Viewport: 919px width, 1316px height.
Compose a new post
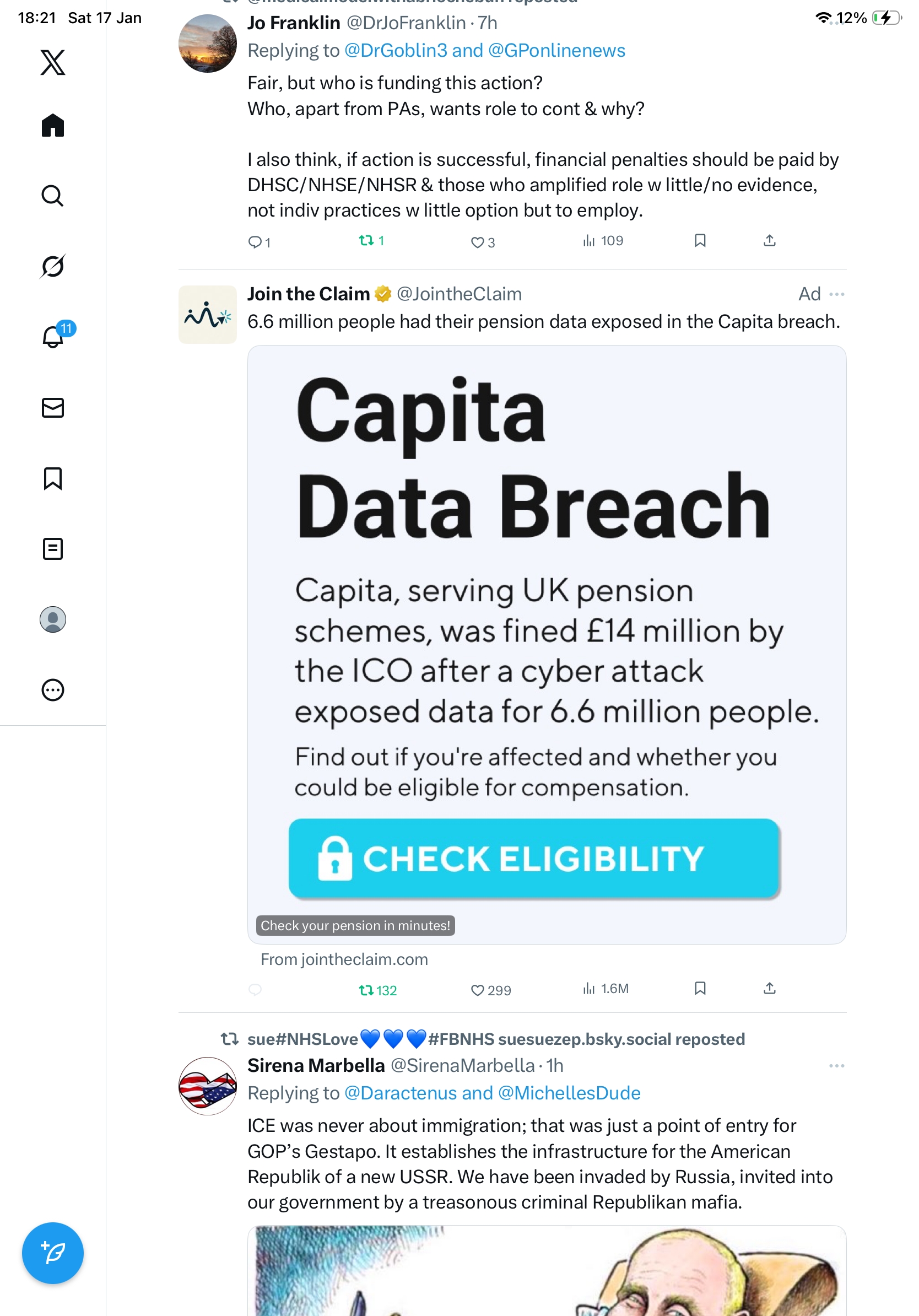53,1253
